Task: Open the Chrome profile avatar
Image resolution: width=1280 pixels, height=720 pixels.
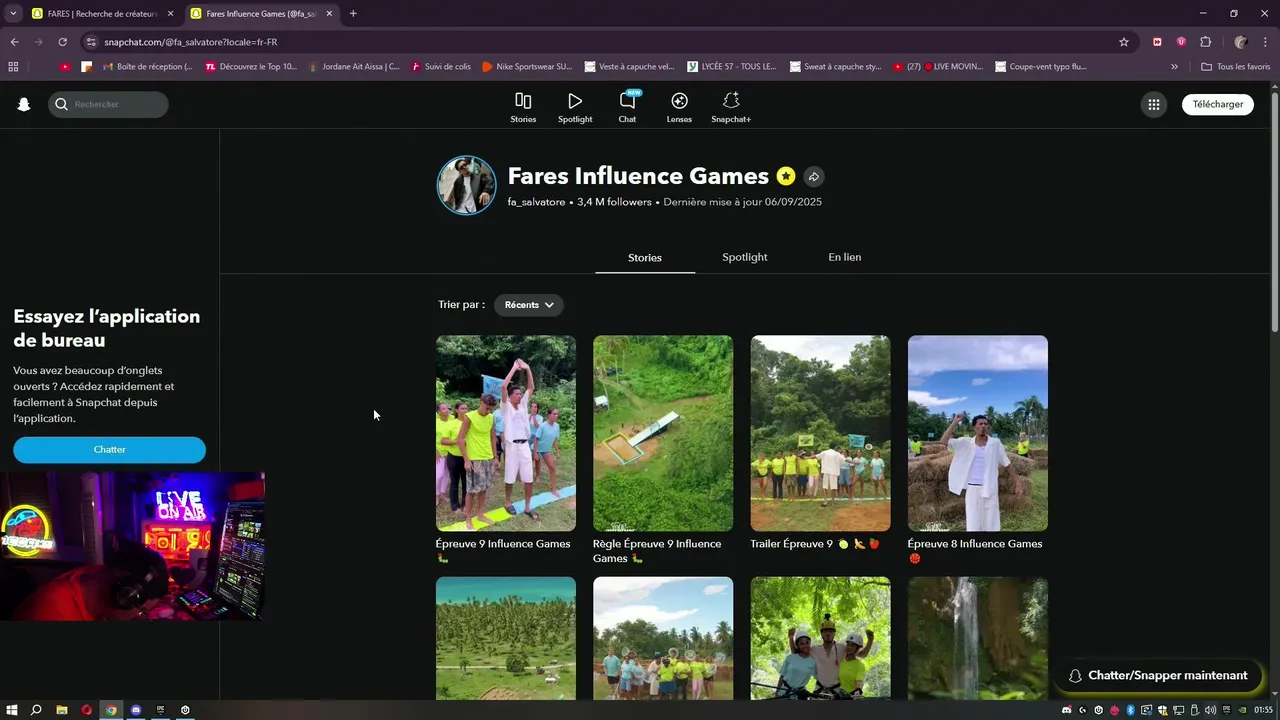Action: [x=1241, y=42]
